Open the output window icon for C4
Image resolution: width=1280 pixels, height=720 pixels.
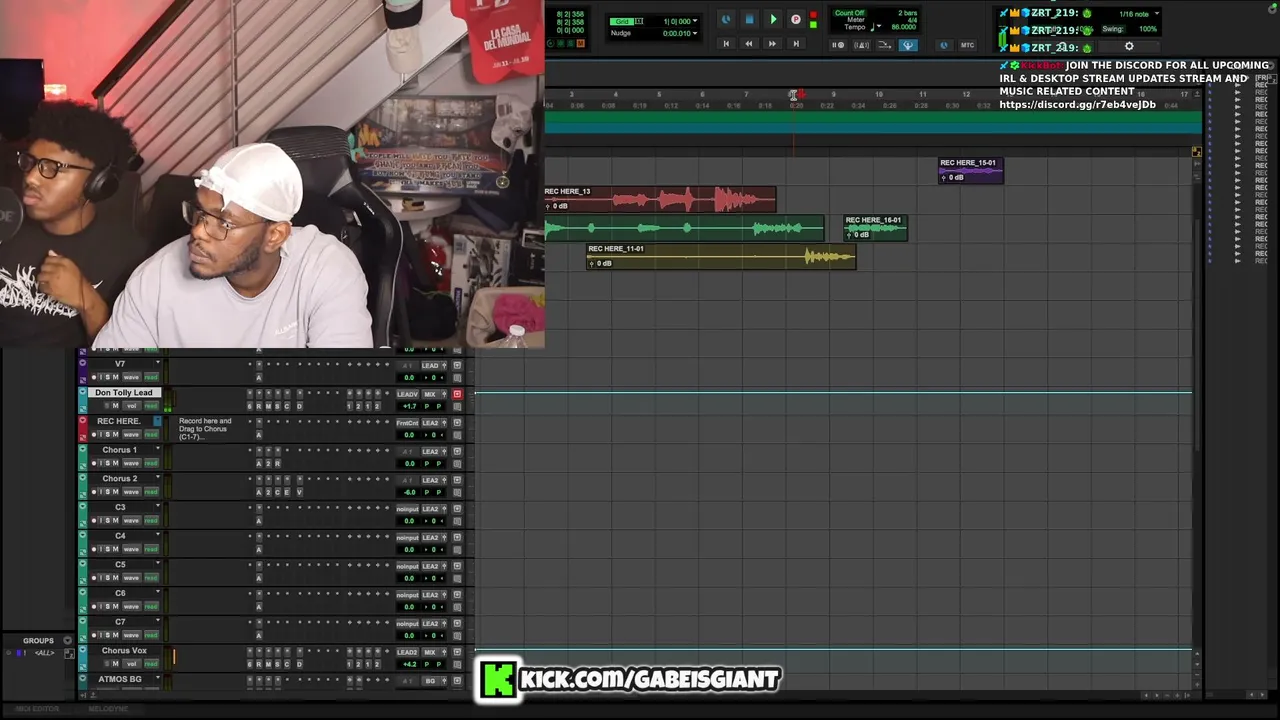[457, 538]
